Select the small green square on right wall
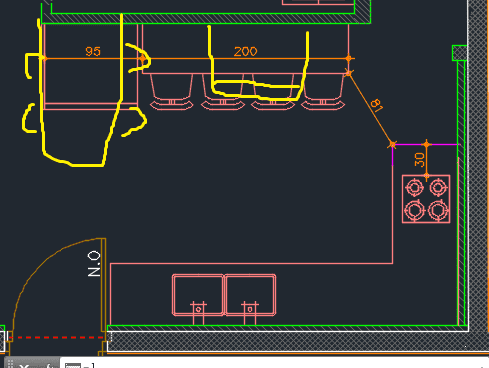This screenshot has height=368, width=489. [459, 53]
